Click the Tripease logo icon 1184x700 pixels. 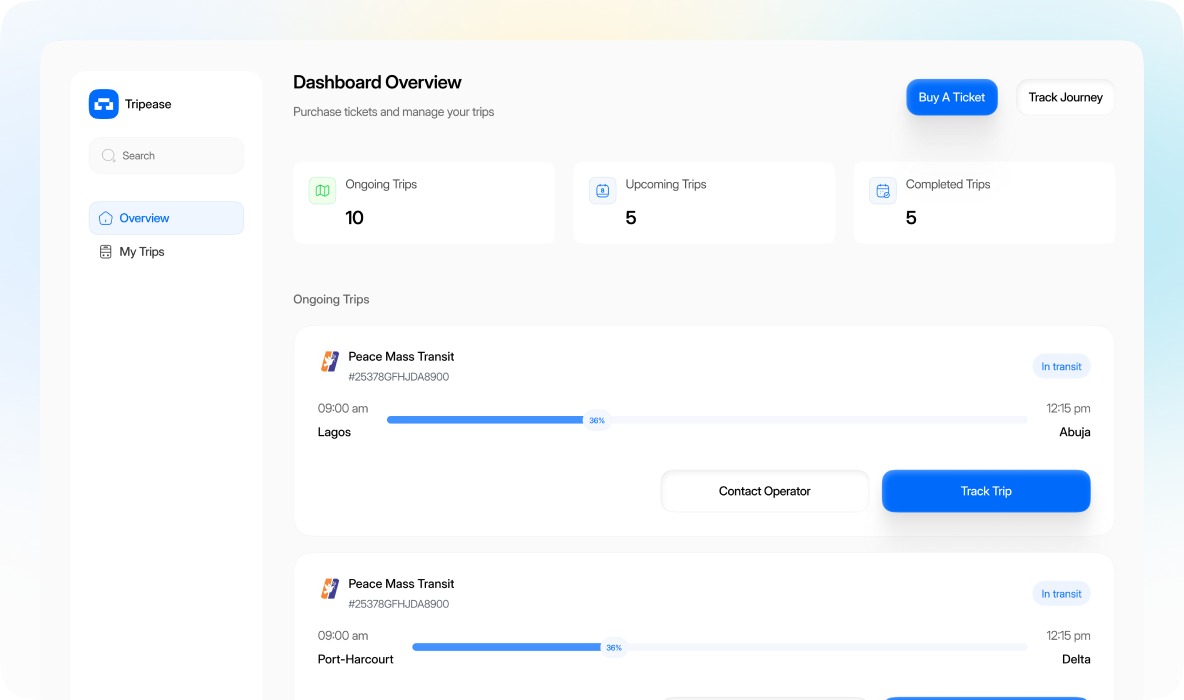pyautogui.click(x=103, y=104)
